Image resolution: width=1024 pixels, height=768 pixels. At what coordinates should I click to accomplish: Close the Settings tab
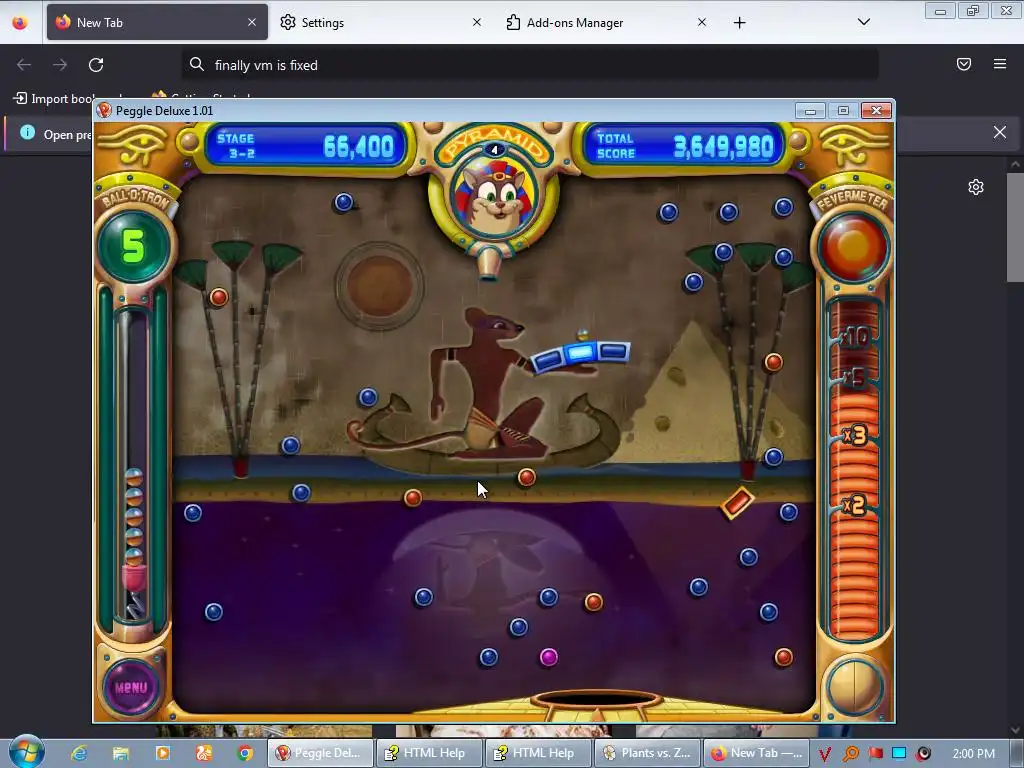[x=477, y=22]
